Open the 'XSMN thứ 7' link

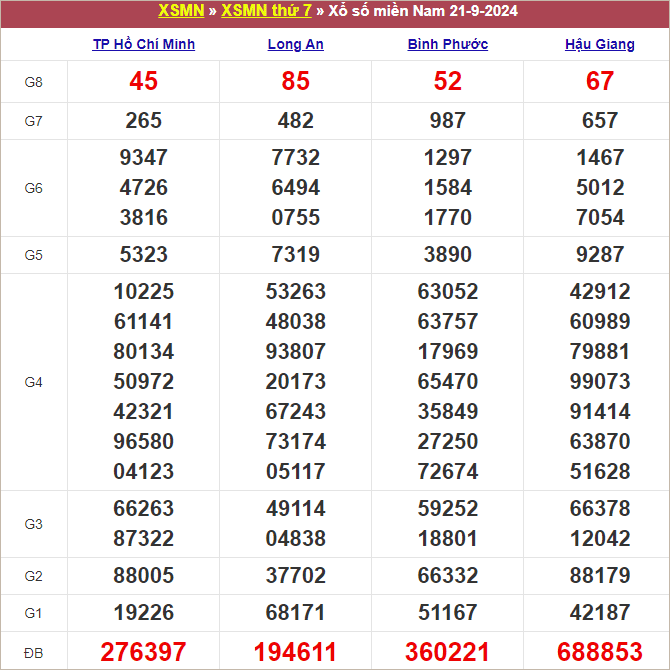tap(266, 11)
